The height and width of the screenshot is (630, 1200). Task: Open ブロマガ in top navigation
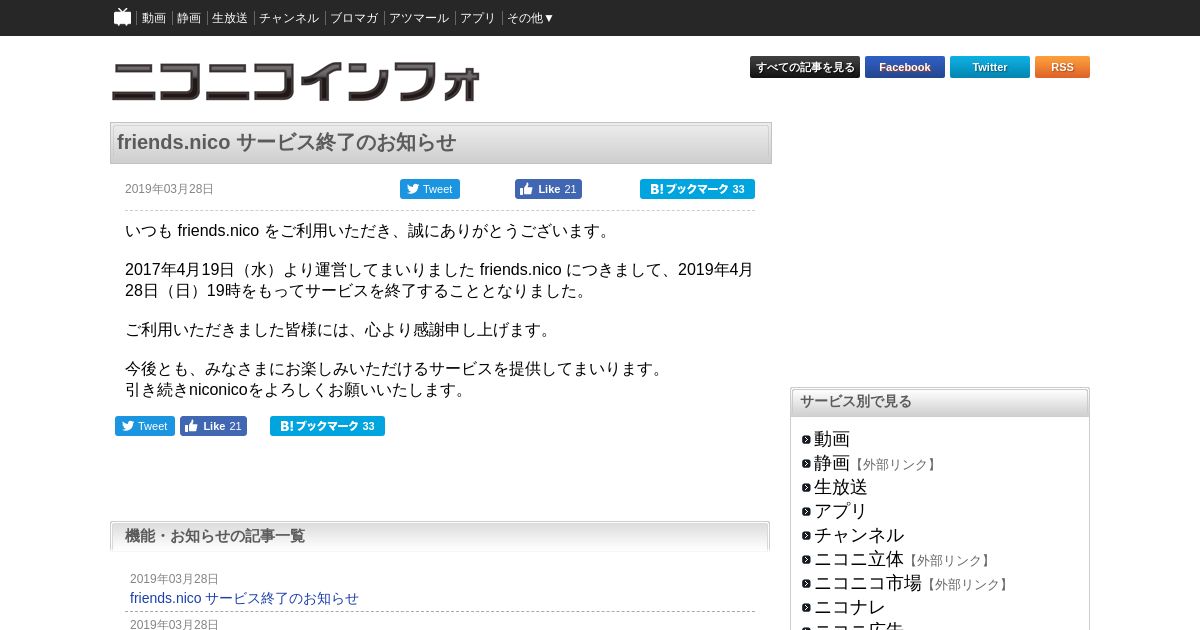(354, 18)
